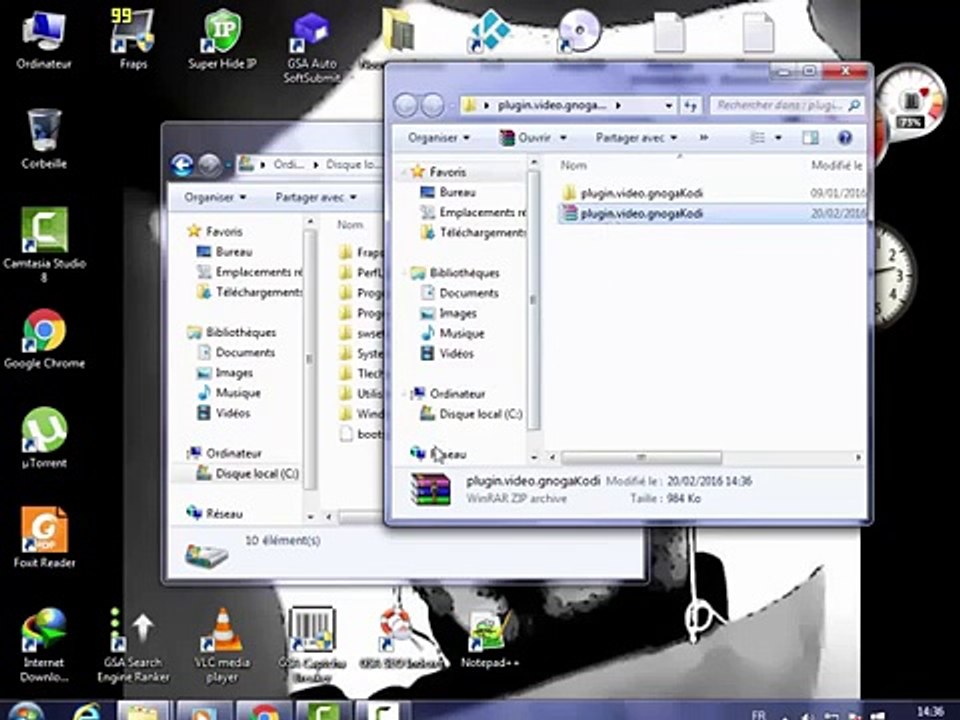Select Ordinateur in front window sidebar
The image size is (960, 720).
(x=448, y=394)
